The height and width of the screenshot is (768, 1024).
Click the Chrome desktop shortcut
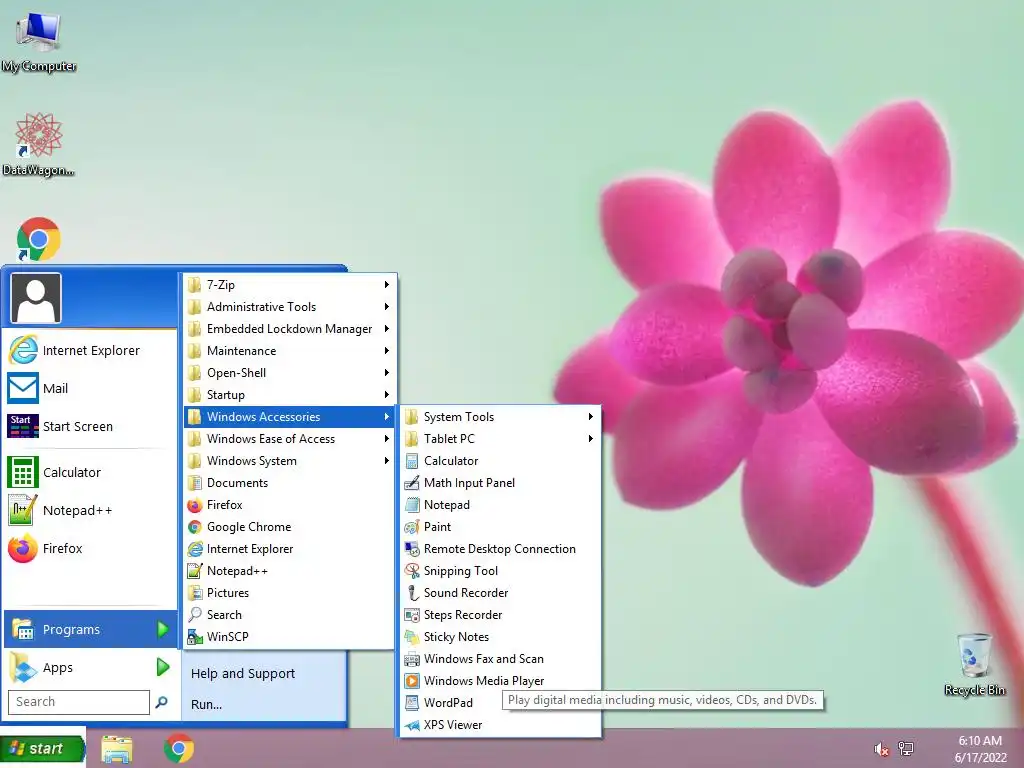(x=39, y=239)
